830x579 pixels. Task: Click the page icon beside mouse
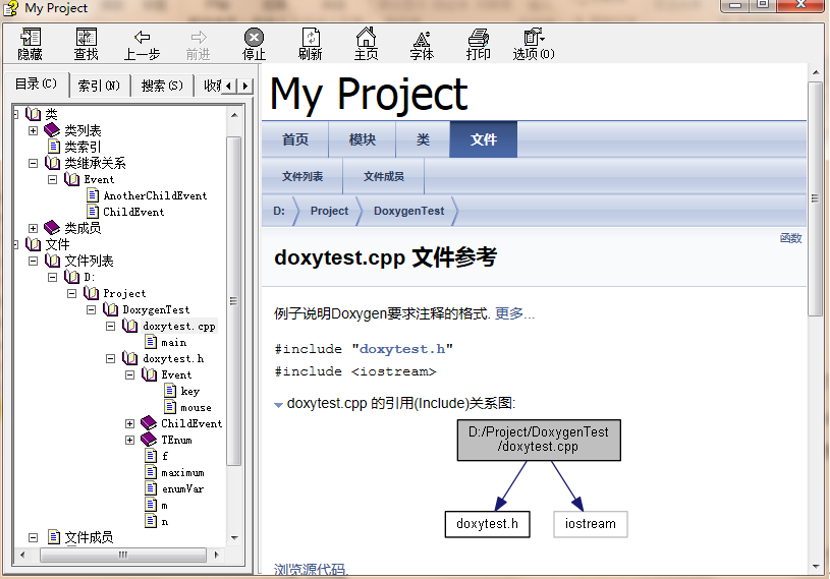[x=170, y=407]
